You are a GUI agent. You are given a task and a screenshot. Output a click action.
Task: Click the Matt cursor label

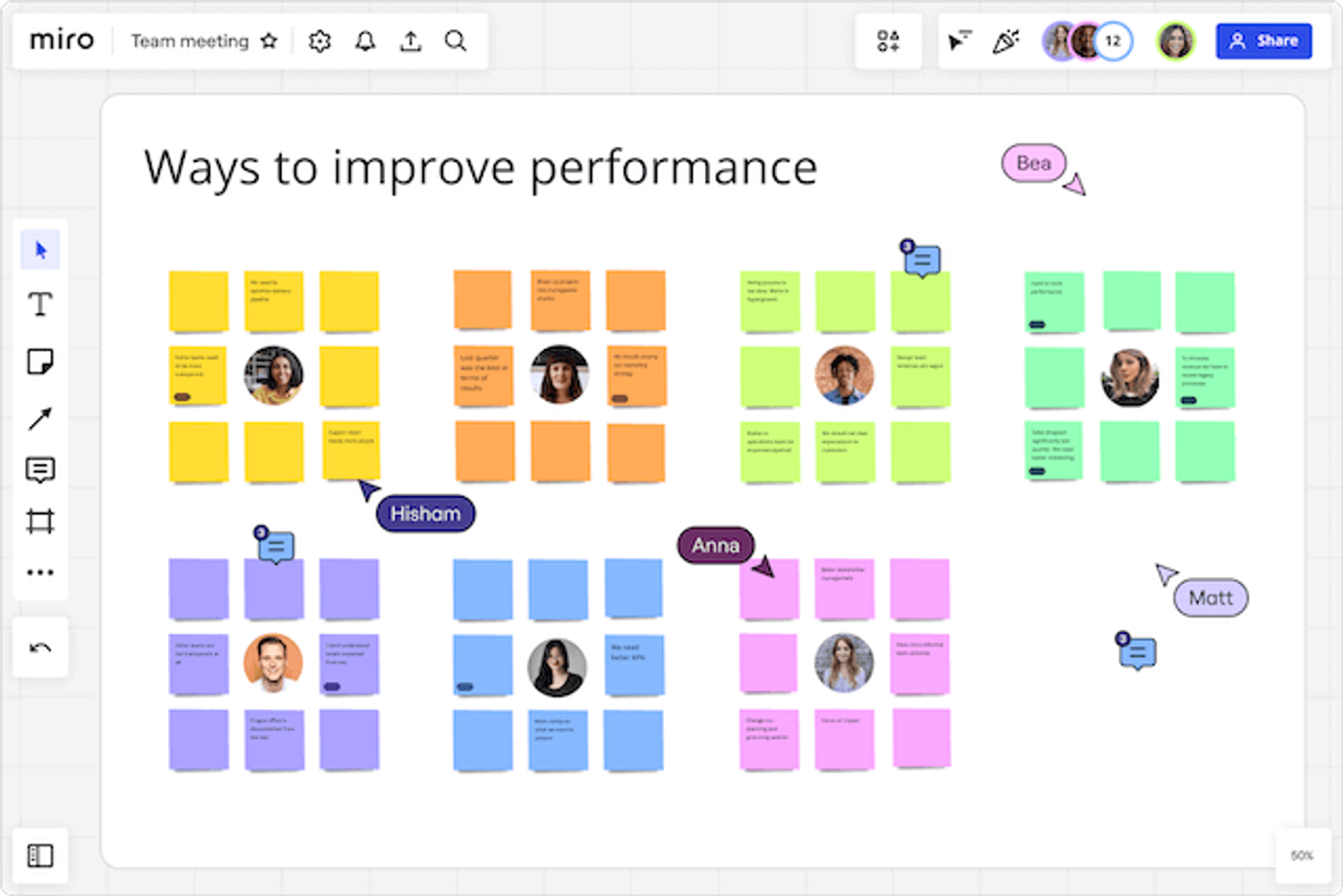click(1211, 598)
